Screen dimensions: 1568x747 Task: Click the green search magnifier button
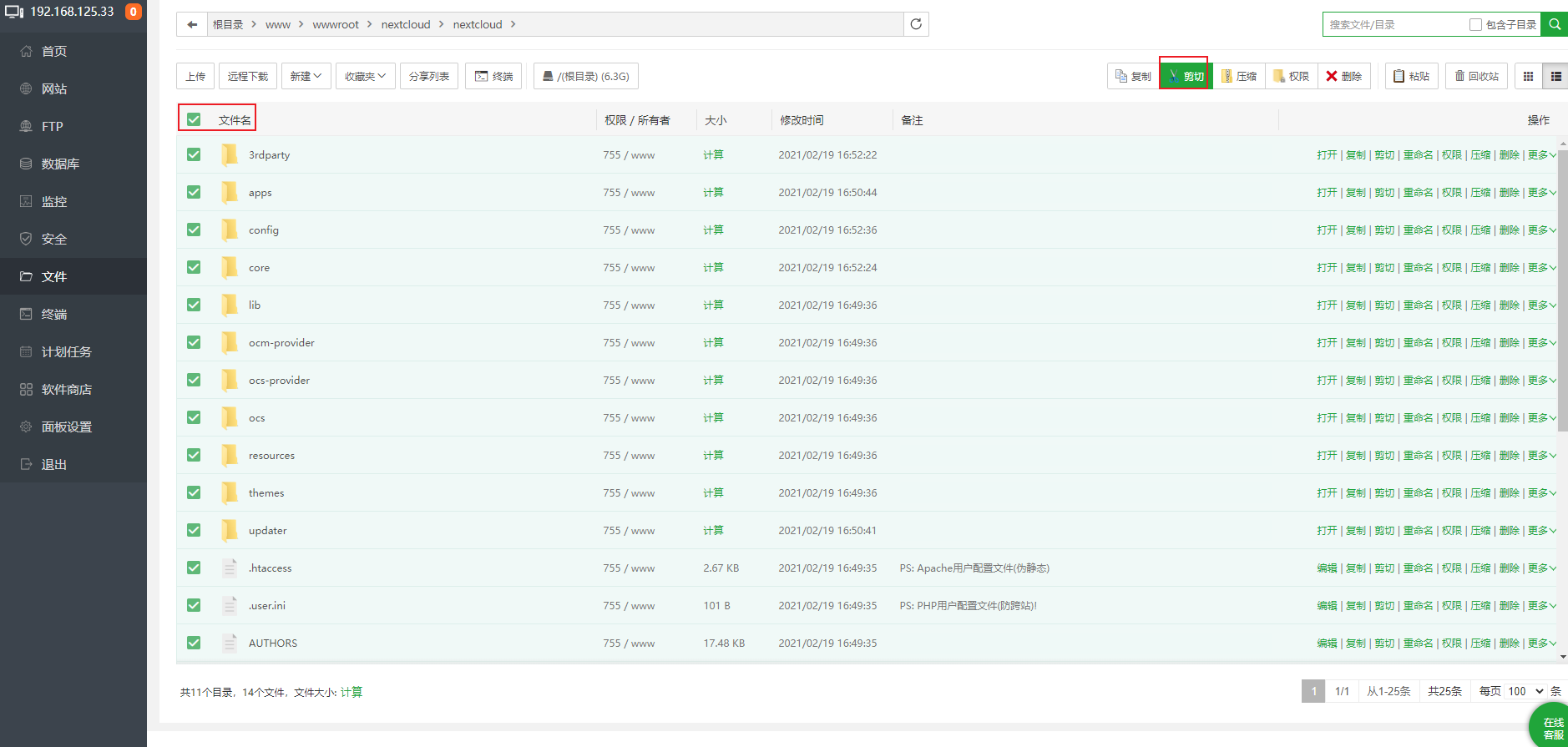point(1554,24)
